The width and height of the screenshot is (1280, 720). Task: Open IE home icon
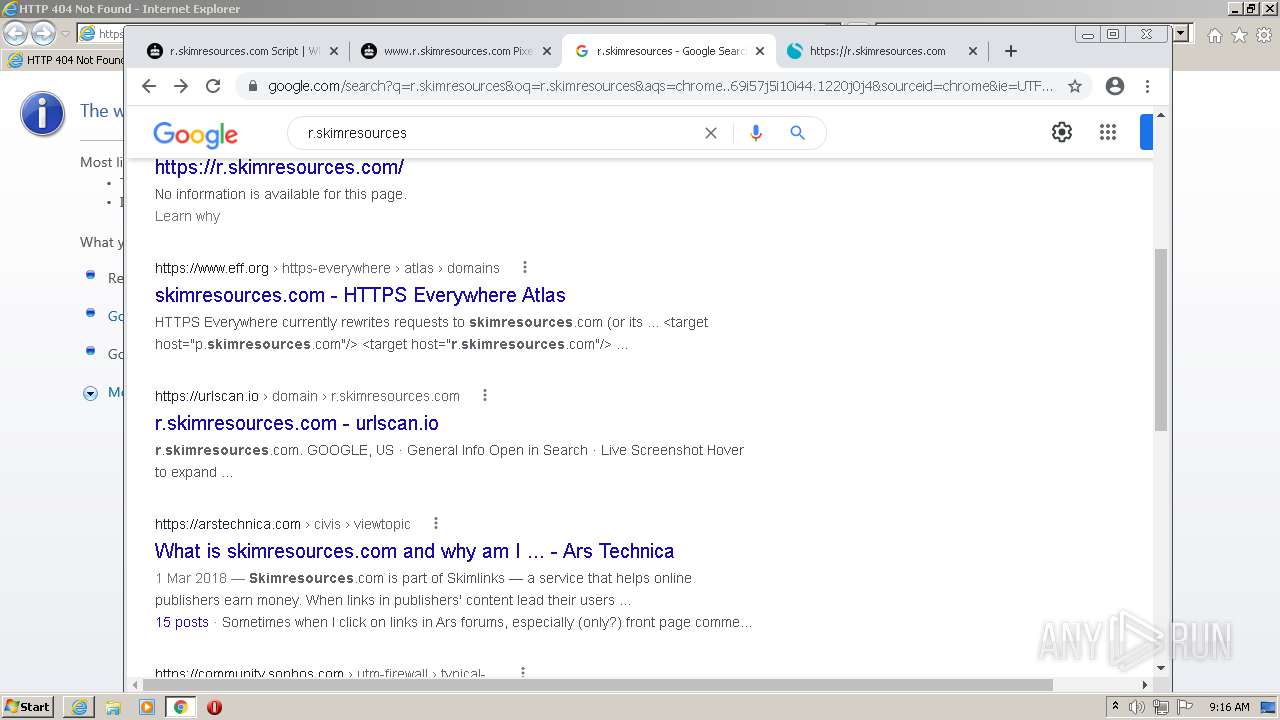coord(1214,35)
